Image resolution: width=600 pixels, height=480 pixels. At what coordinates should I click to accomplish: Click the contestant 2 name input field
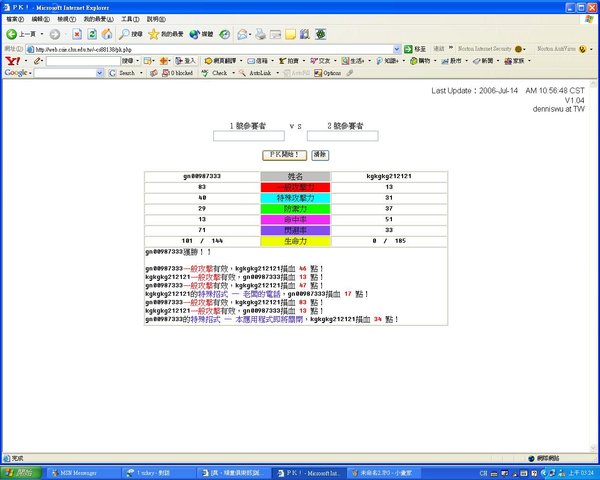click(x=342, y=136)
